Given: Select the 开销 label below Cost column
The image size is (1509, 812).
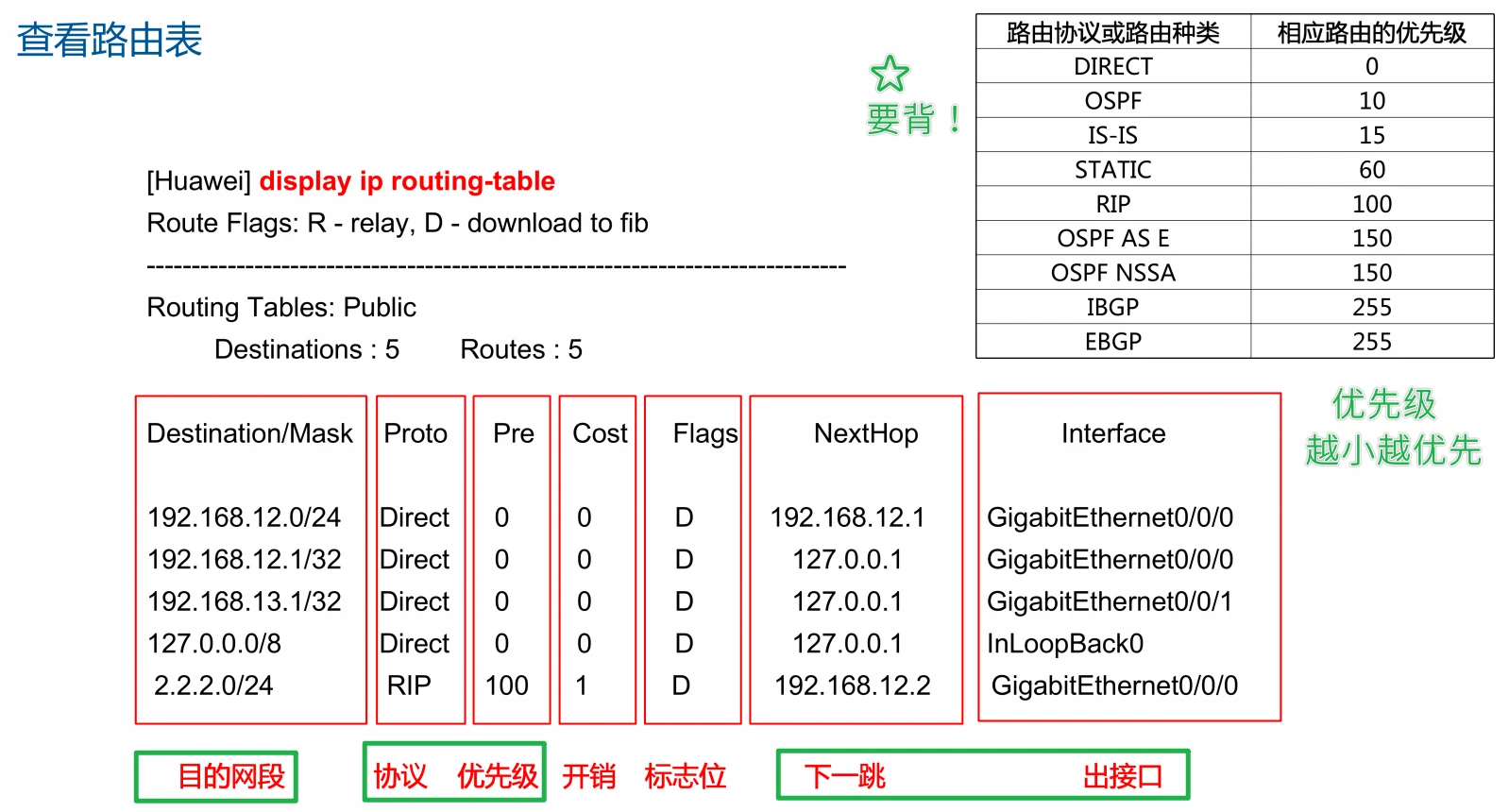Looking at the screenshot, I should [589, 776].
